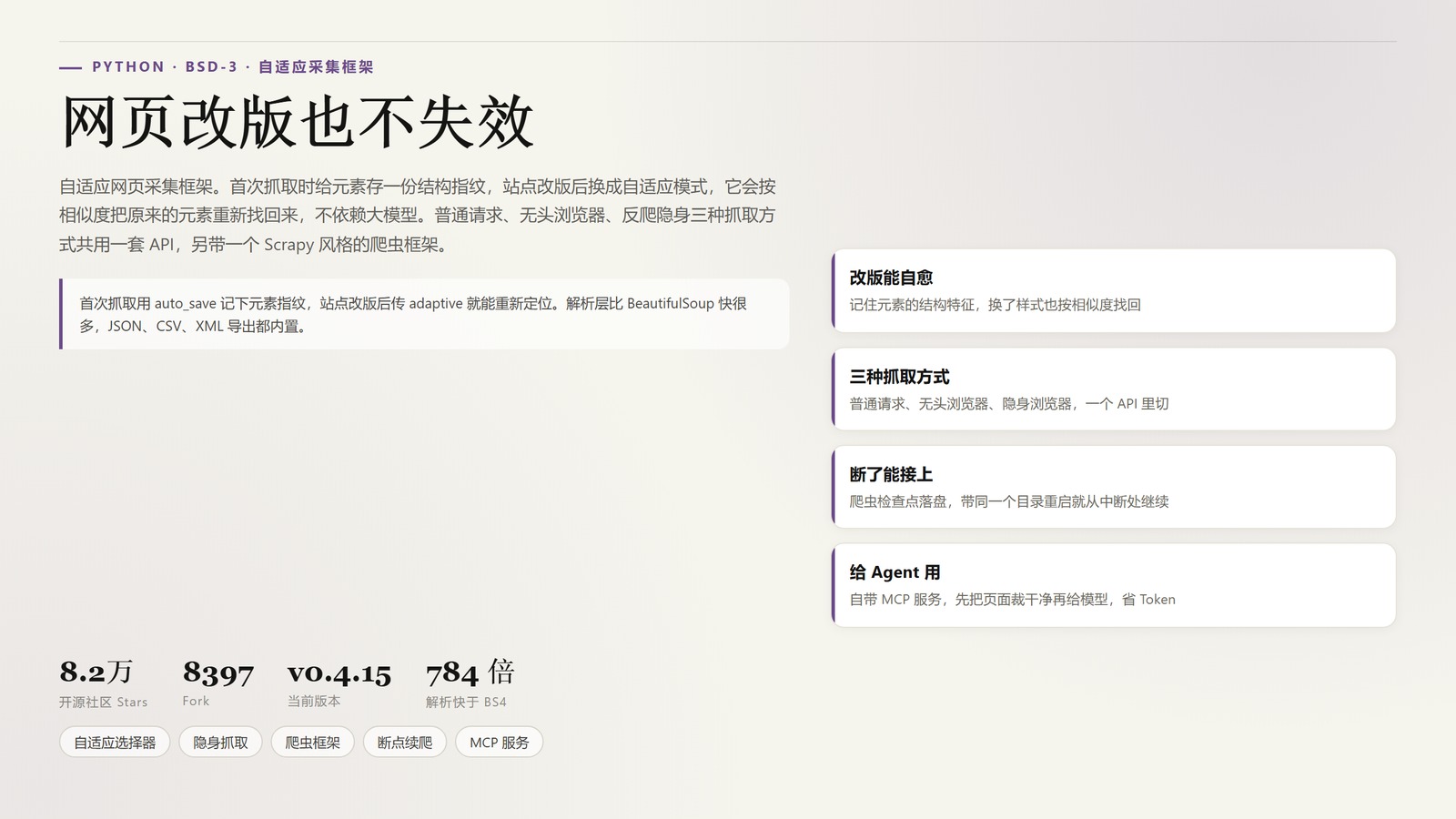Screen dimensions: 1456x819
Task: Click the 当前版本 caption
Action: [x=314, y=701]
